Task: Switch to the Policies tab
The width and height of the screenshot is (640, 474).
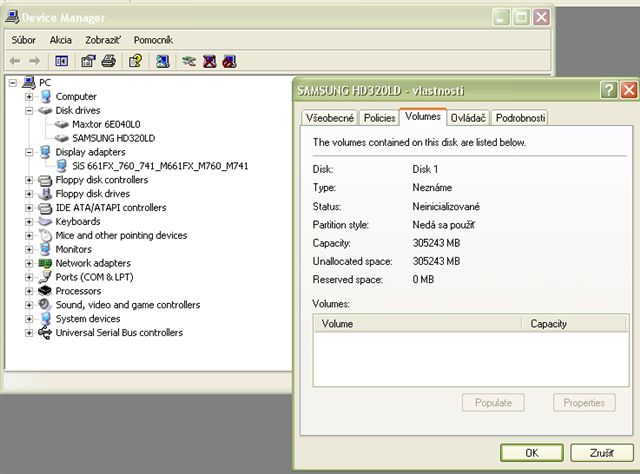Action: click(x=379, y=118)
